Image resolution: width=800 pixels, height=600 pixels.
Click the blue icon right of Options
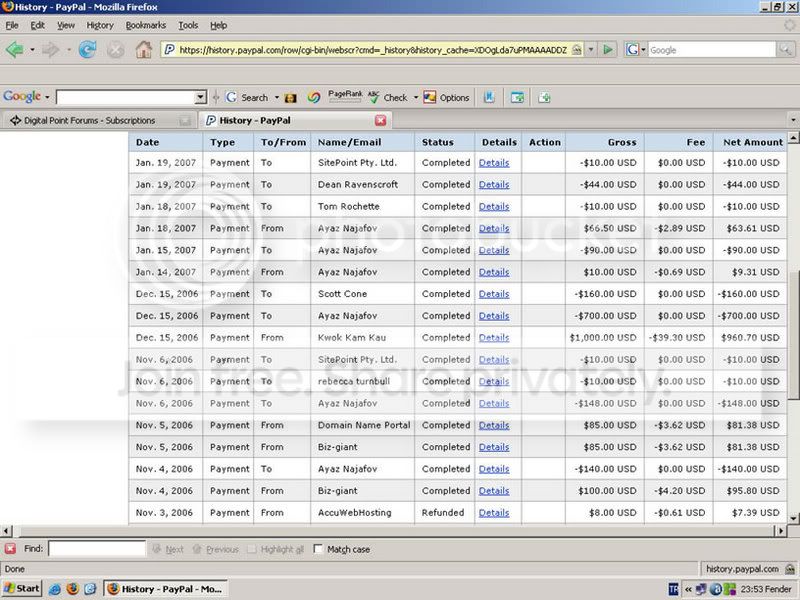click(x=489, y=97)
